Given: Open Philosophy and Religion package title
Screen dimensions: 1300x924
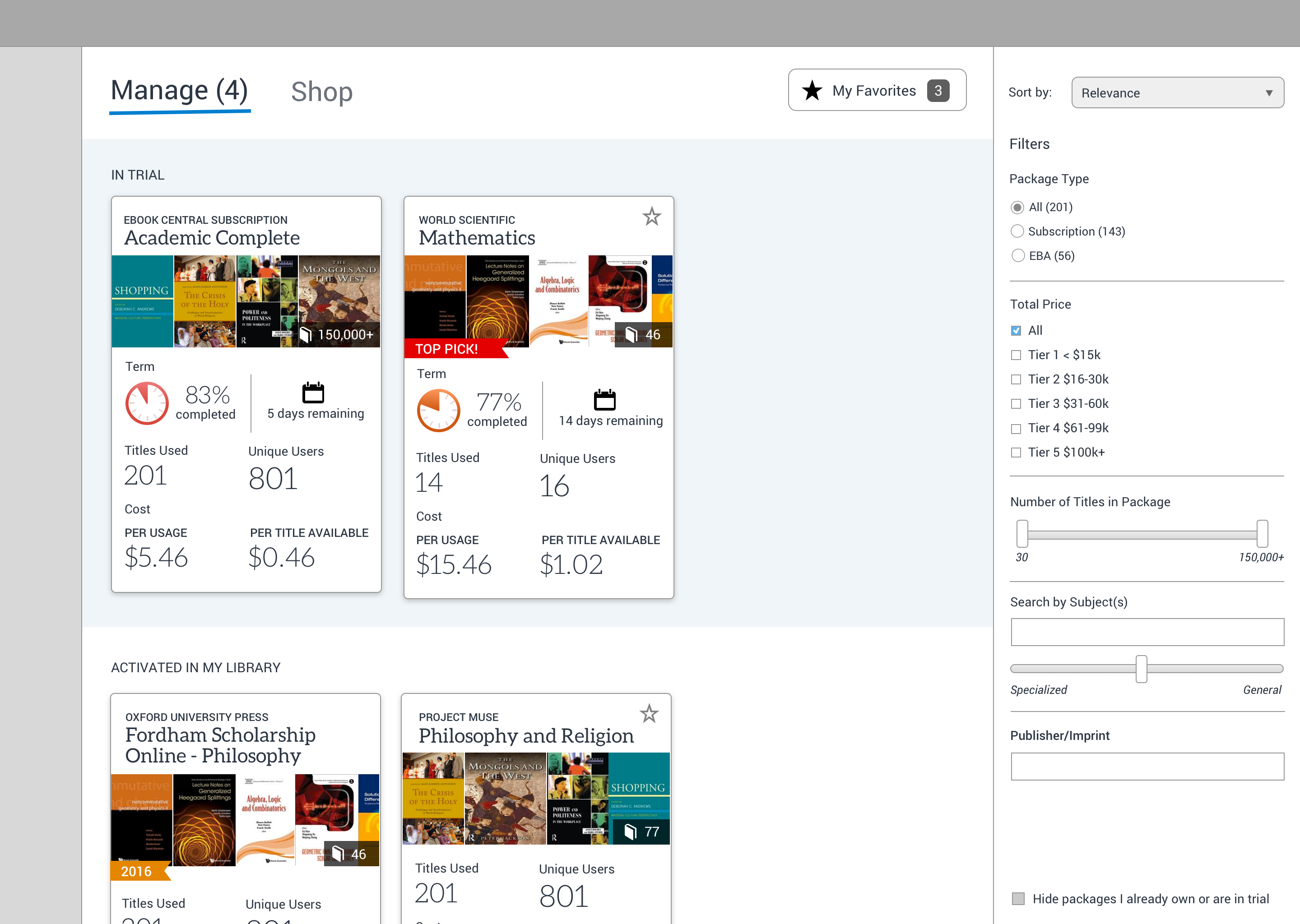Looking at the screenshot, I should (x=526, y=736).
